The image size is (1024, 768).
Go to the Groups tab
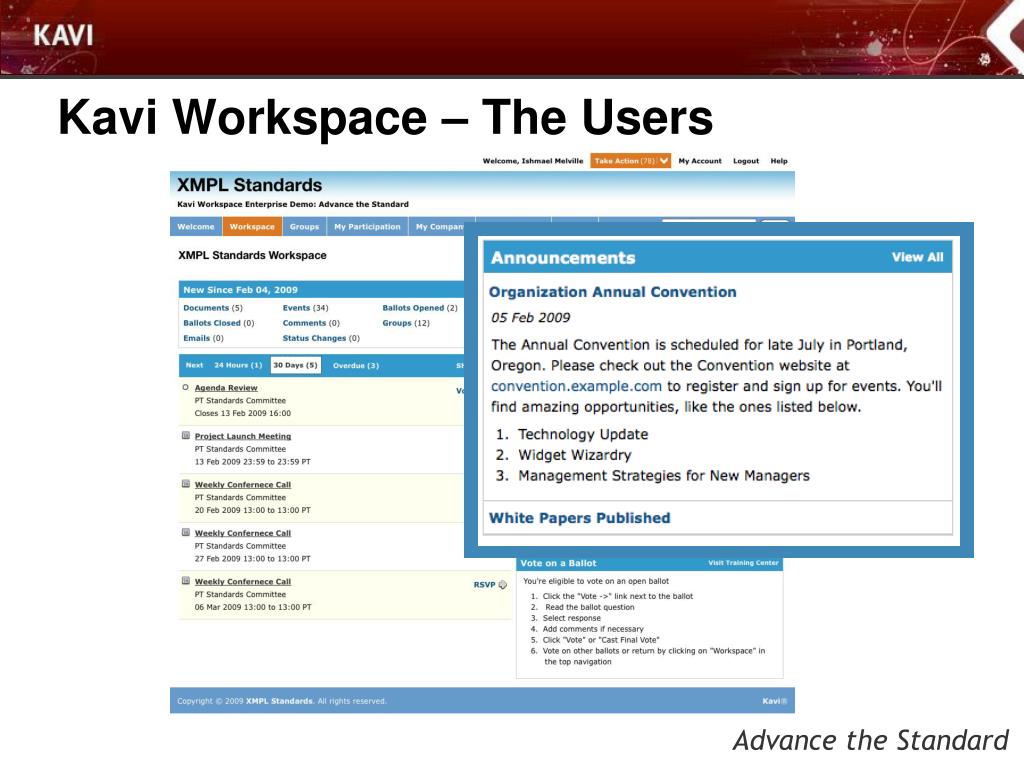304,227
